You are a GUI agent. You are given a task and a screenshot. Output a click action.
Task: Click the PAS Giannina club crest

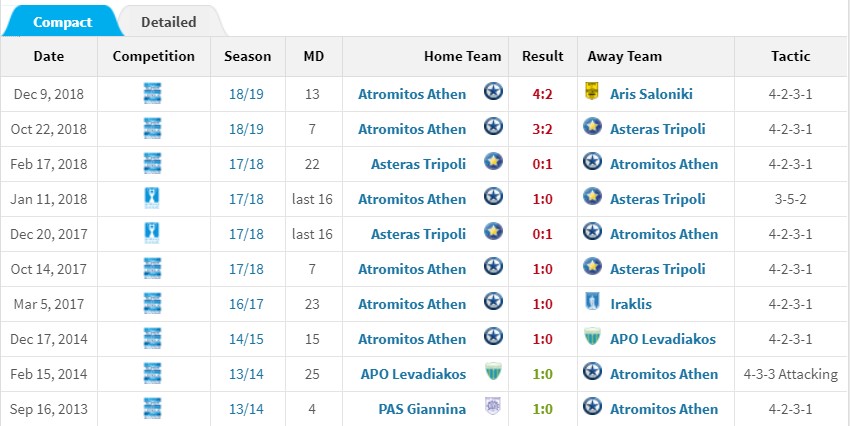493,406
